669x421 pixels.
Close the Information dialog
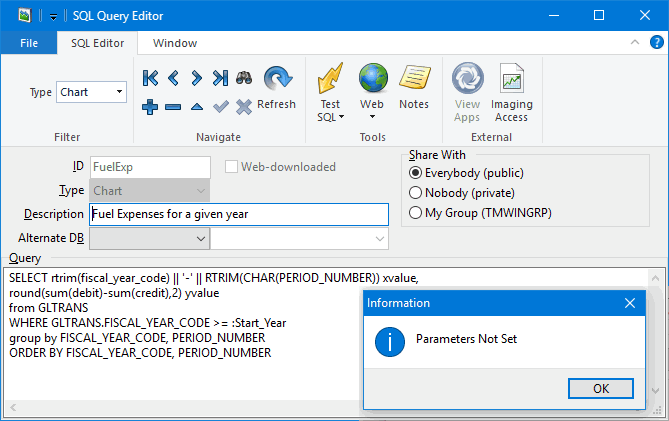click(630, 303)
